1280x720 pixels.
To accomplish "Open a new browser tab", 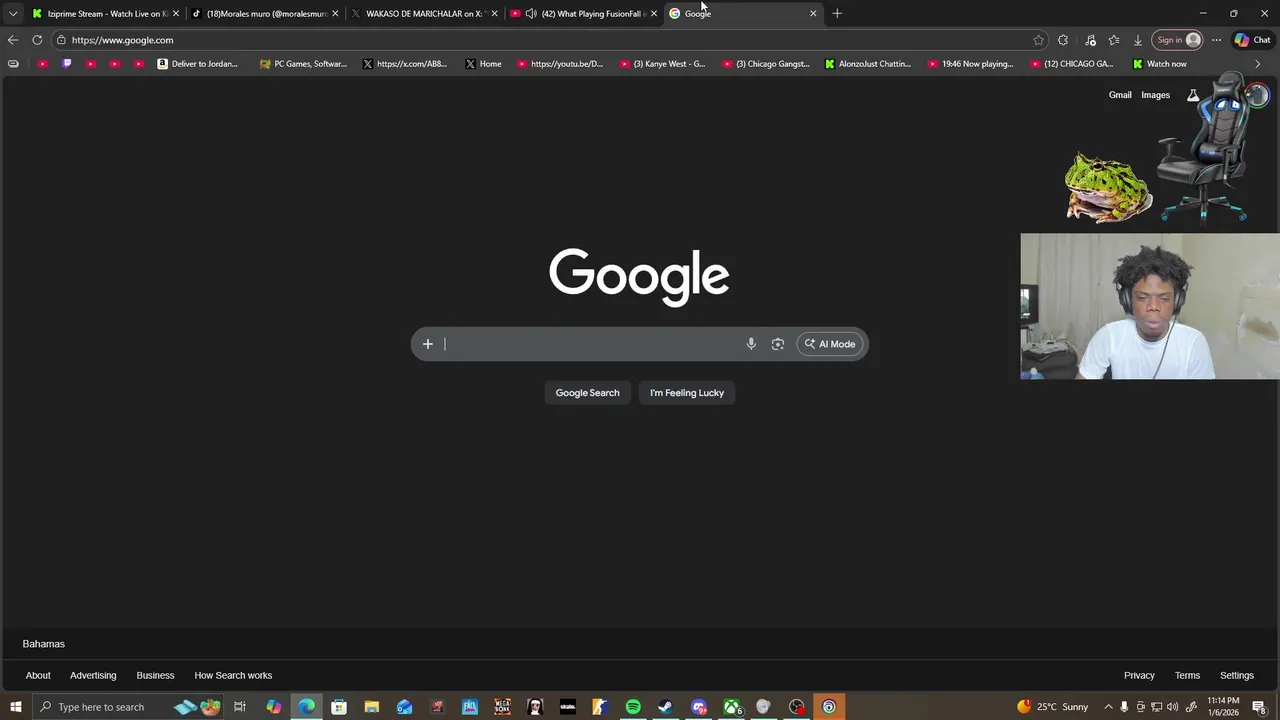I will (837, 14).
